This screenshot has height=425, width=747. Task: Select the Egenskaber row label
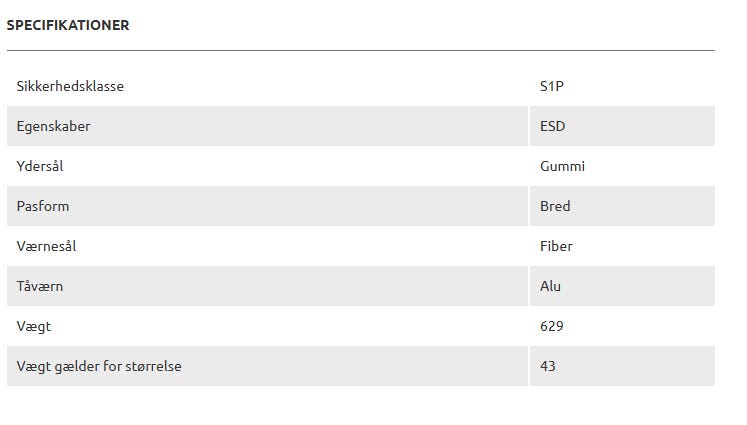tap(53, 126)
